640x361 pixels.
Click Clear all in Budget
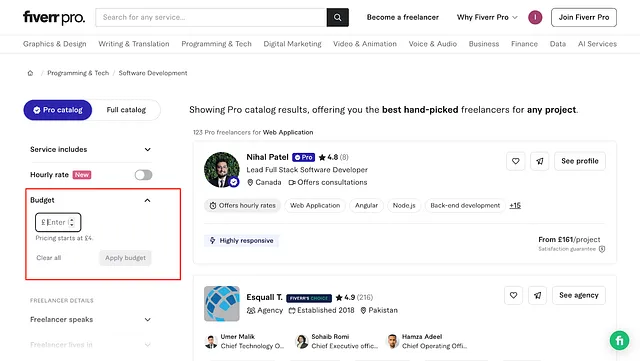[x=49, y=258]
